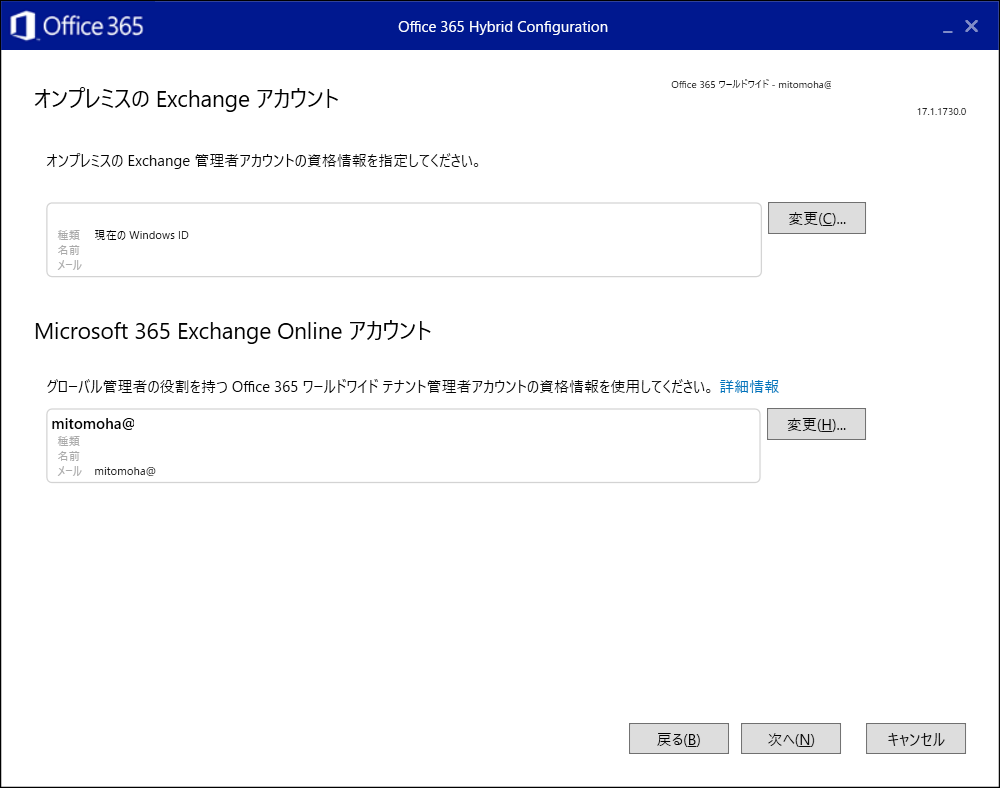The width and height of the screenshot is (1000, 788).
Task: Cancel the wizard with キャンセル
Action: [916, 738]
